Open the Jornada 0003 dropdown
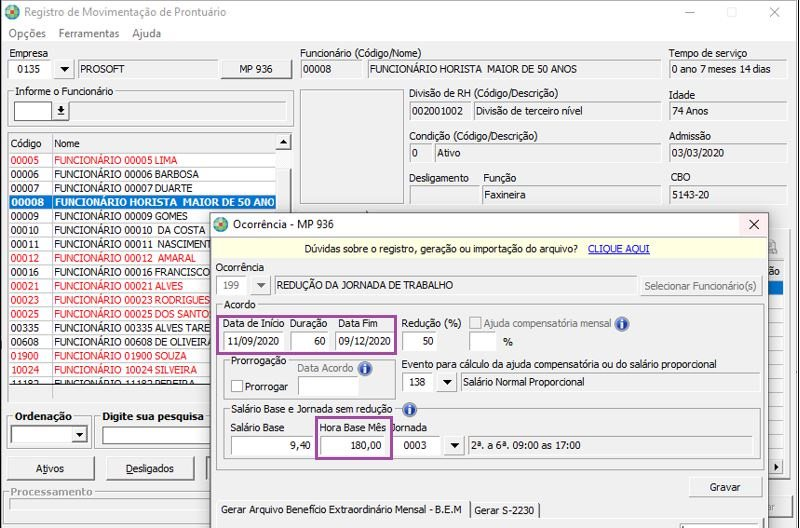 point(454,446)
